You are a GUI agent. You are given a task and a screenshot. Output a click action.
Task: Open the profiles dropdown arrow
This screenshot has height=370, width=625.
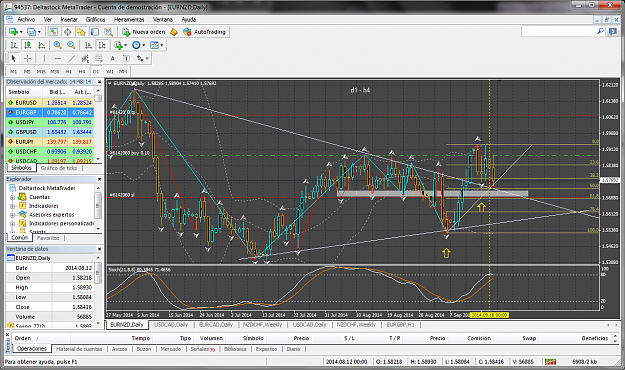click(39, 32)
